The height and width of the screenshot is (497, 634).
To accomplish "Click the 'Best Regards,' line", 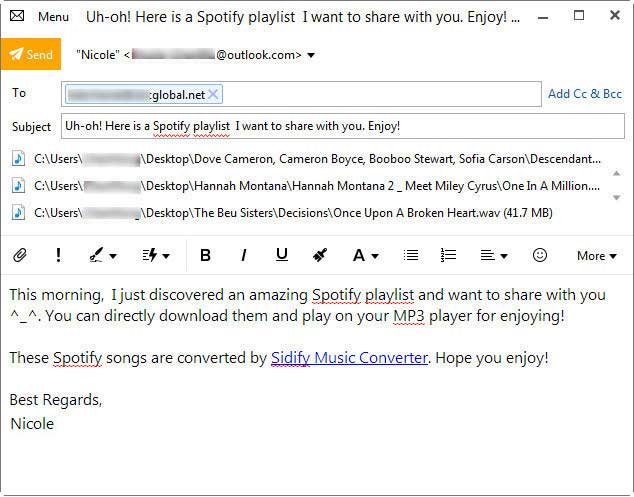I will [56, 400].
